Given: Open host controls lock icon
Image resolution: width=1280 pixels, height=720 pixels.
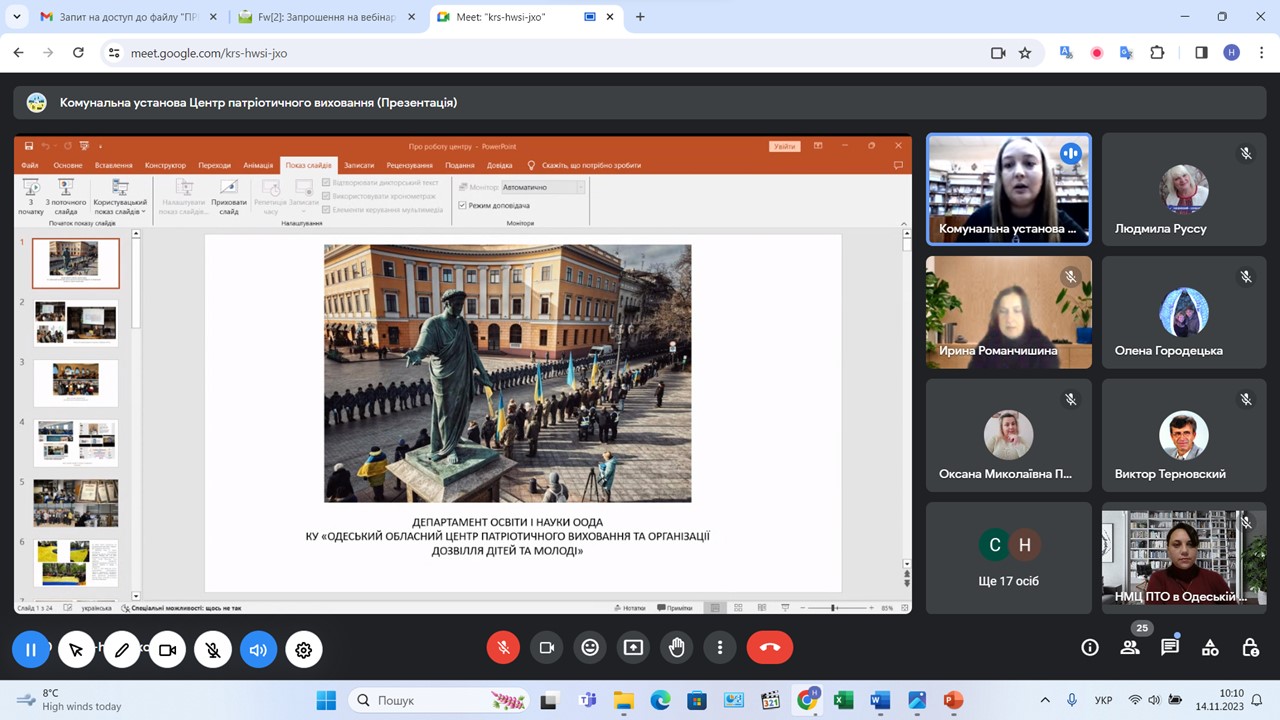Looking at the screenshot, I should pyautogui.click(x=1249, y=648).
